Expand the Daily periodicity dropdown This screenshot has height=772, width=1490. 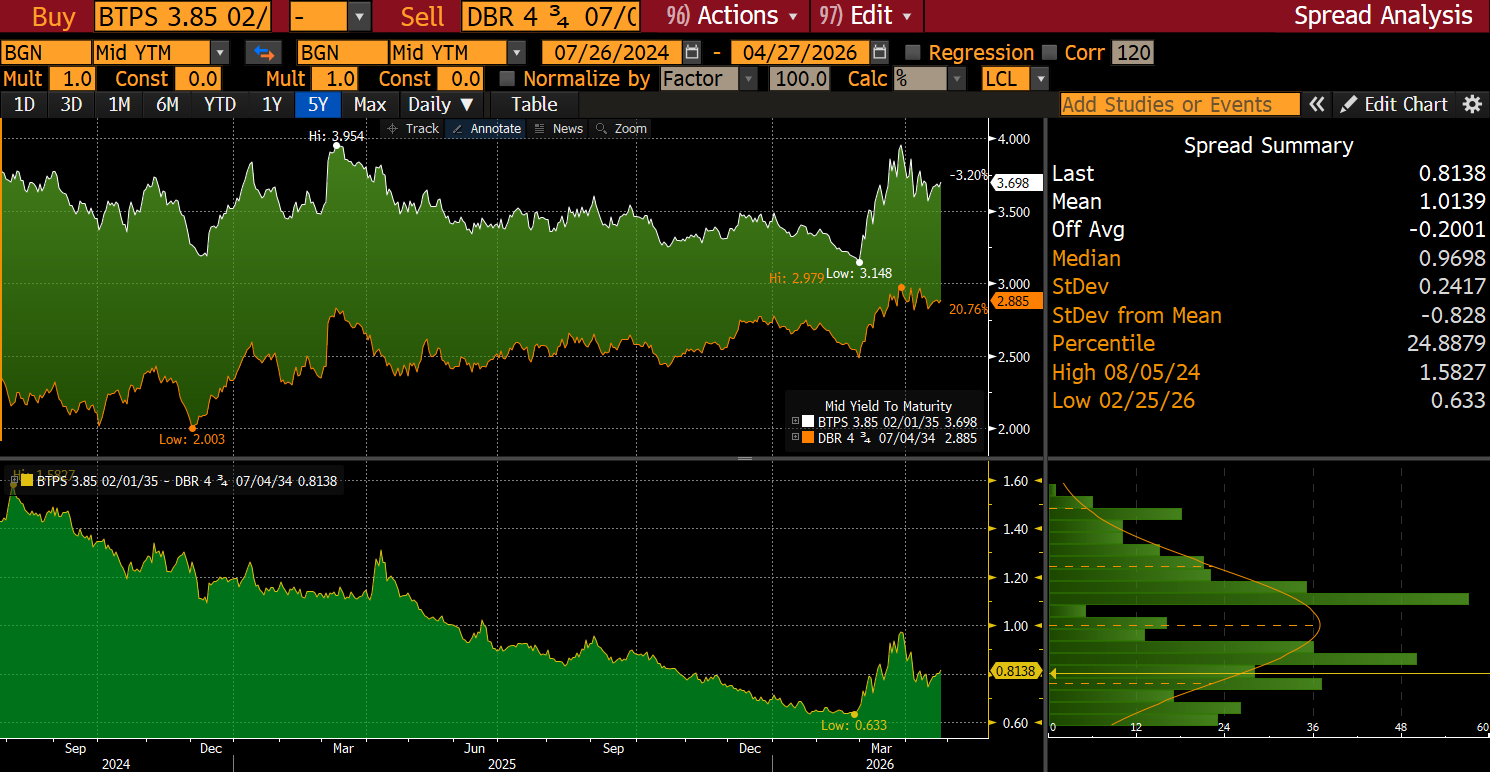[441, 104]
